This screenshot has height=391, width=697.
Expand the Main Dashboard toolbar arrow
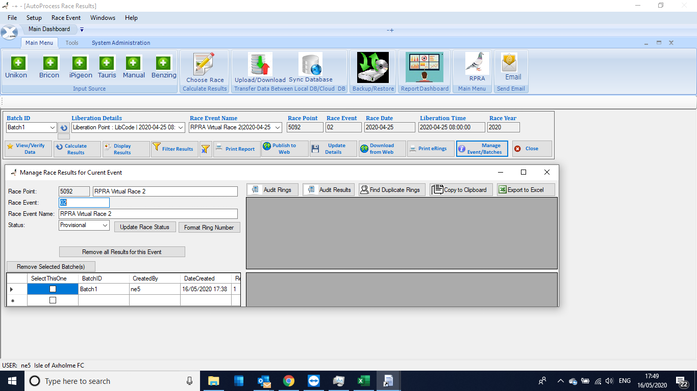coord(82,29)
